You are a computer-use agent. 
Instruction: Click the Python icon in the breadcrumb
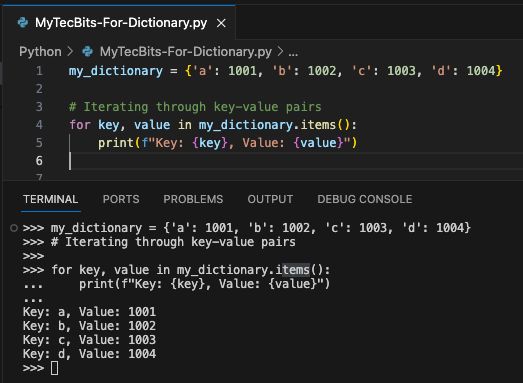88,52
